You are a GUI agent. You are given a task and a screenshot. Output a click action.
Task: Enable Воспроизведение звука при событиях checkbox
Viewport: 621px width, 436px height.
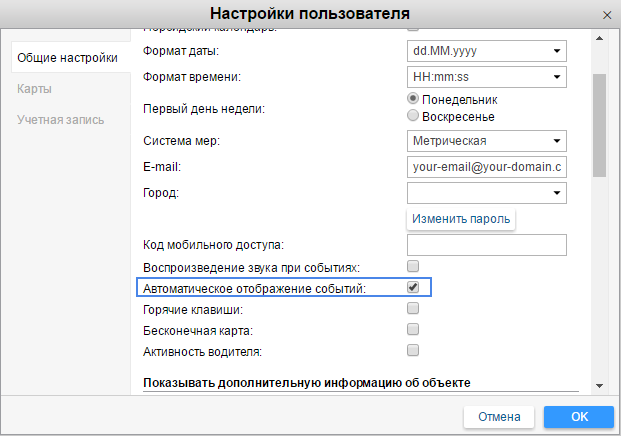[413, 267]
